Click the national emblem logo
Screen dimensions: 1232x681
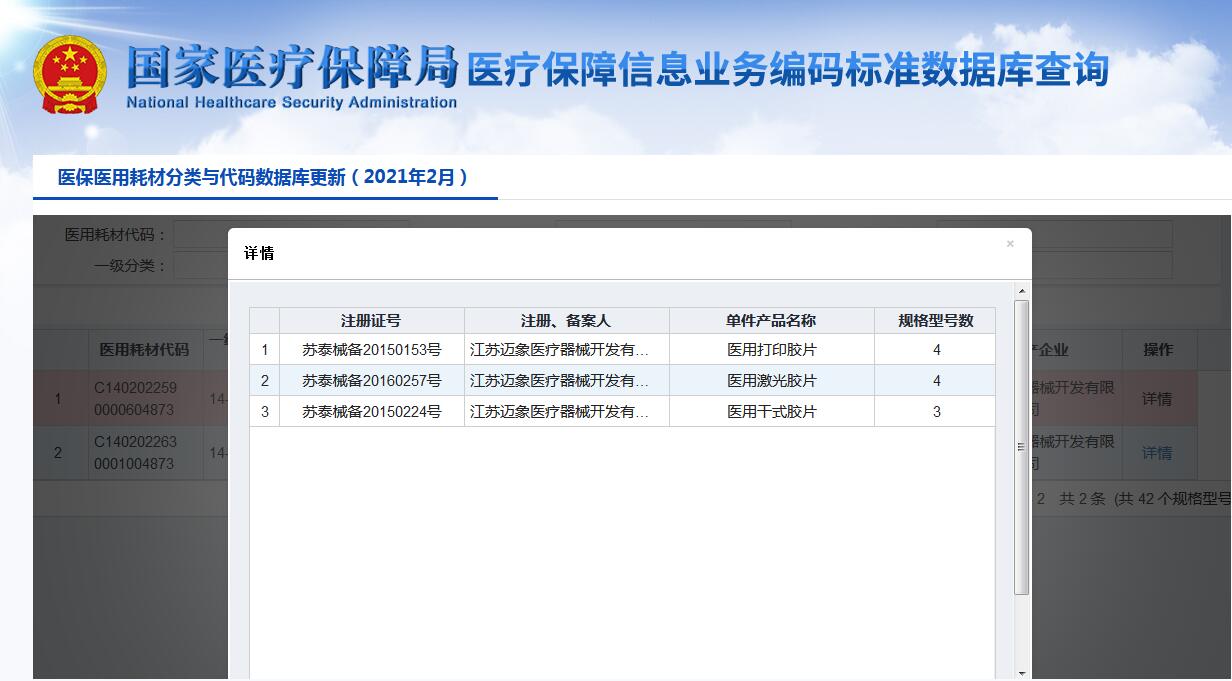click(x=69, y=75)
